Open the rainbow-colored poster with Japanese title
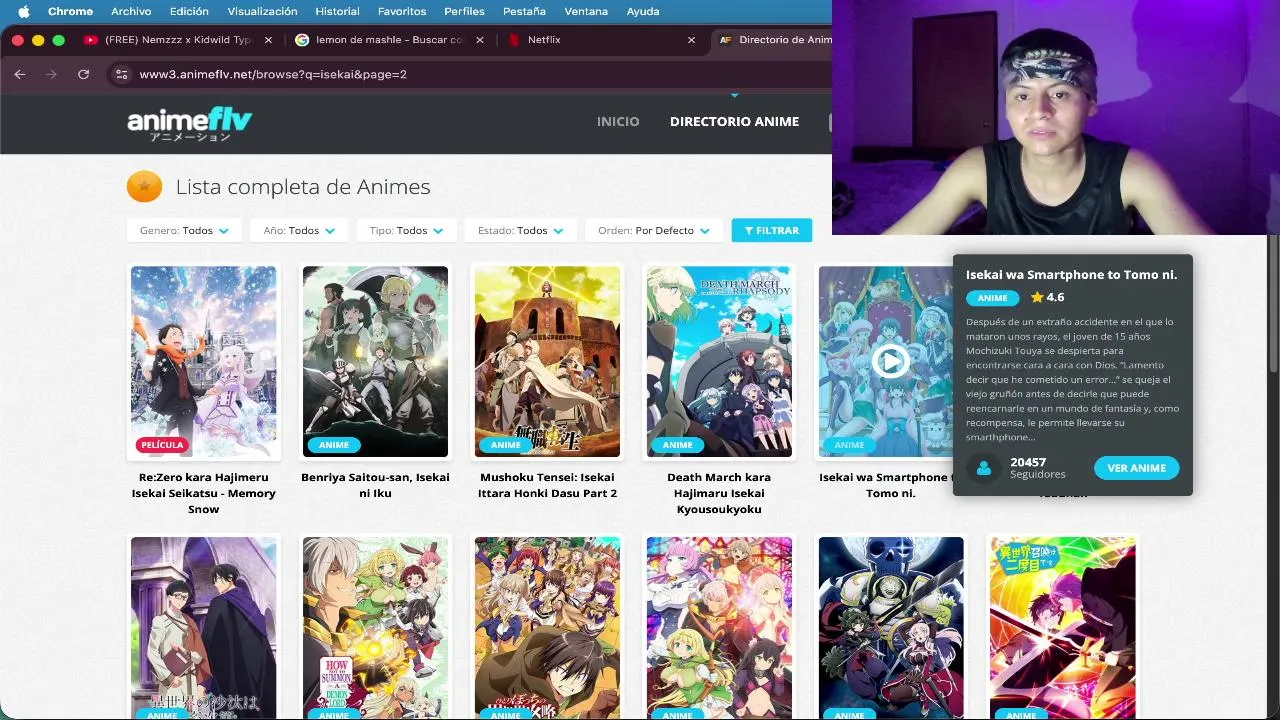This screenshot has width=1280, height=720. pos(1063,628)
